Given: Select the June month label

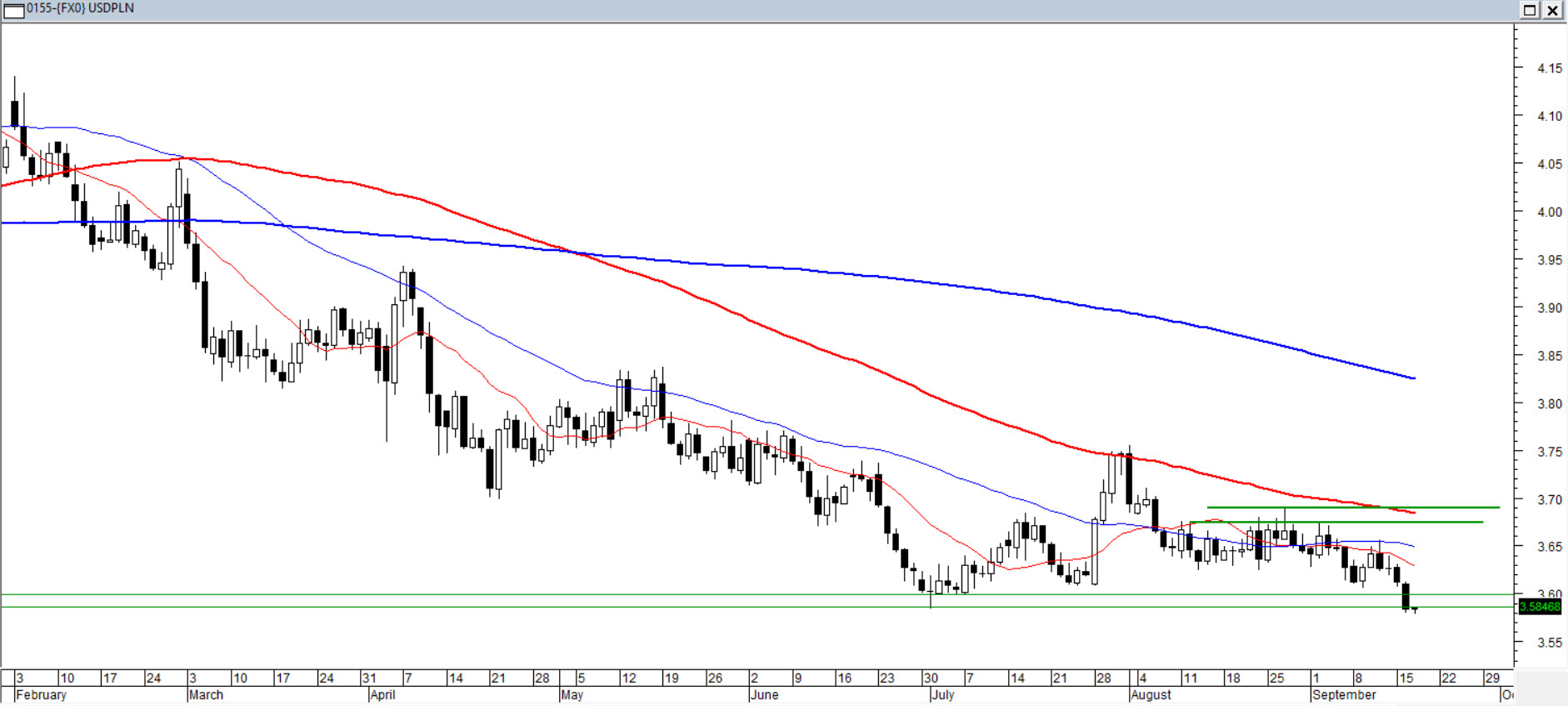Looking at the screenshot, I should click(764, 695).
